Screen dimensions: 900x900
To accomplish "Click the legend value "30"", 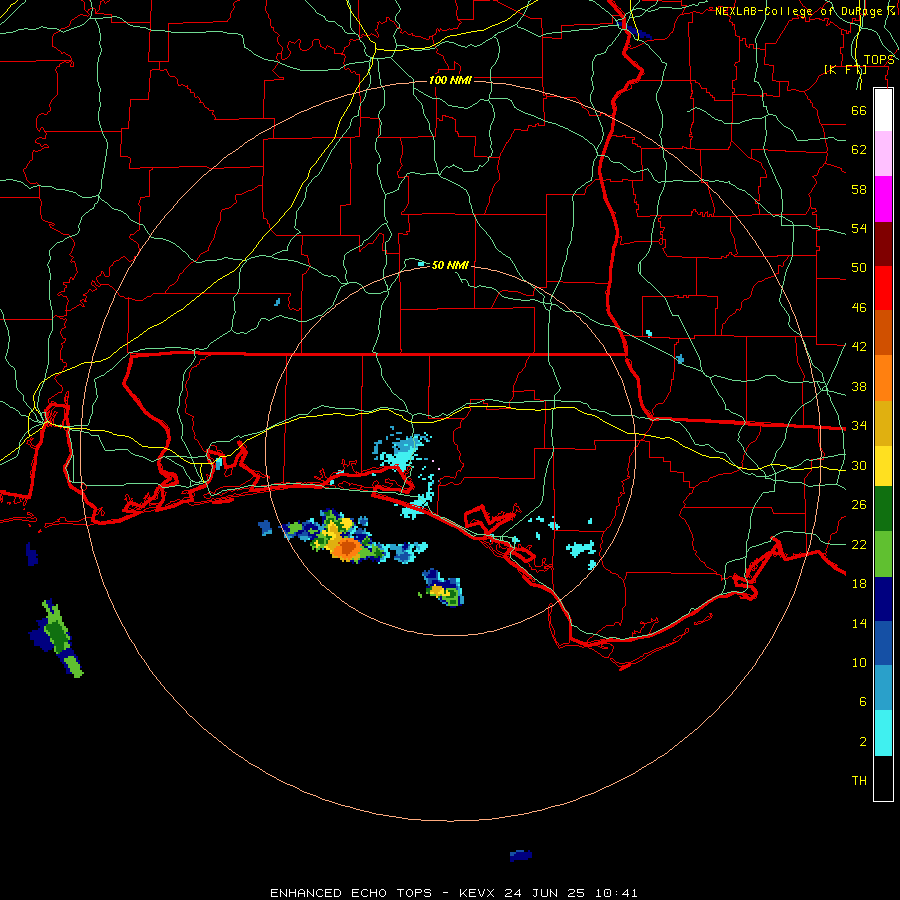I will coord(859,465).
